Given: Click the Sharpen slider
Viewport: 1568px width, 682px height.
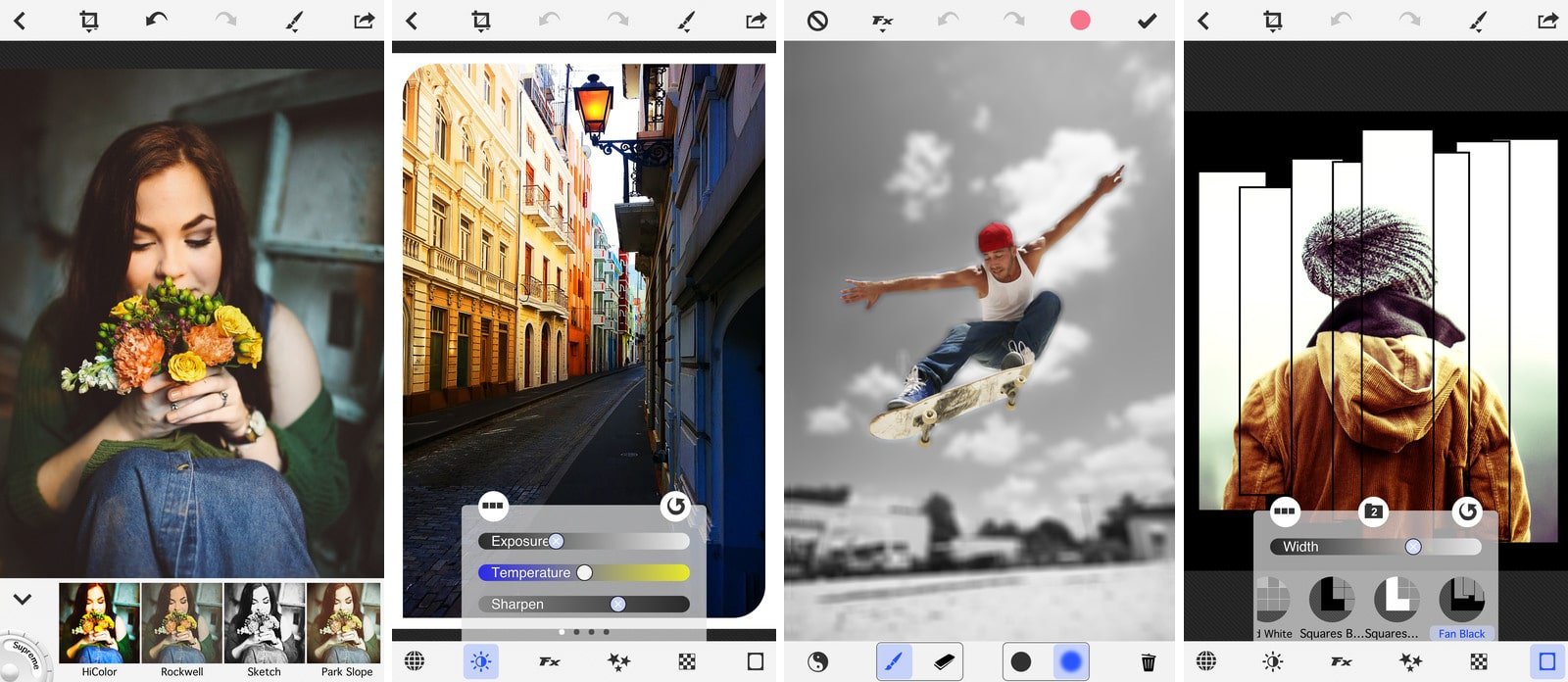Looking at the screenshot, I should [584, 604].
